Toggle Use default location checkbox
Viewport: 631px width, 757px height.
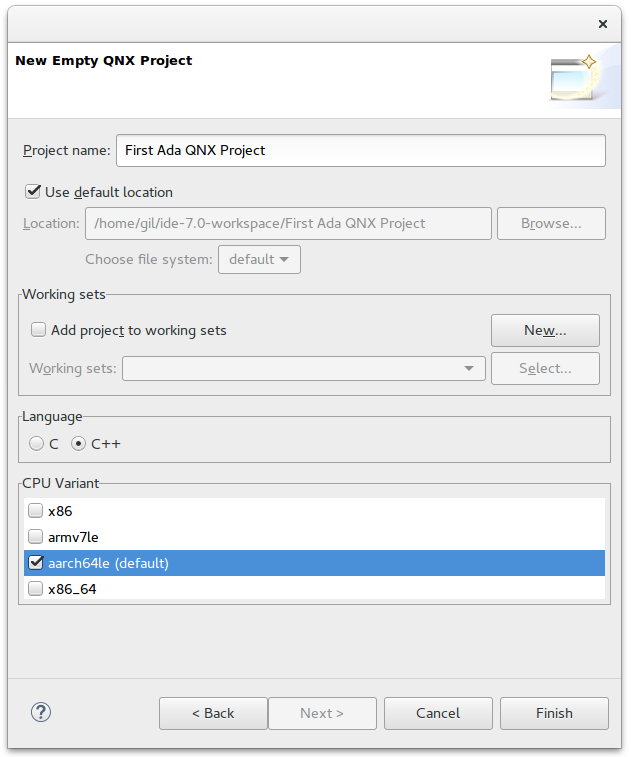pyautogui.click(x=33, y=192)
